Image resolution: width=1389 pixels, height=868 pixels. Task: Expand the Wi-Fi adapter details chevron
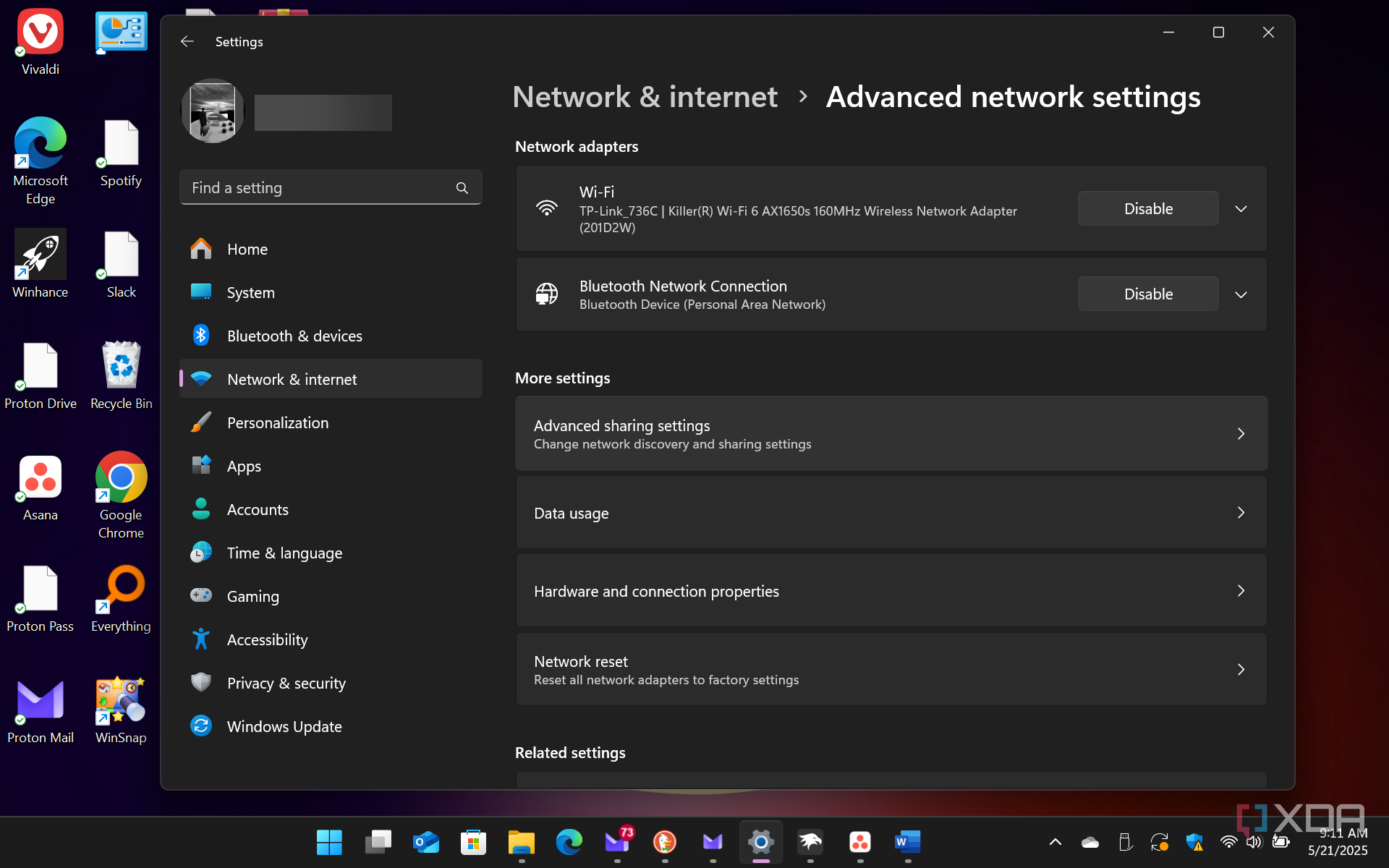click(1241, 208)
